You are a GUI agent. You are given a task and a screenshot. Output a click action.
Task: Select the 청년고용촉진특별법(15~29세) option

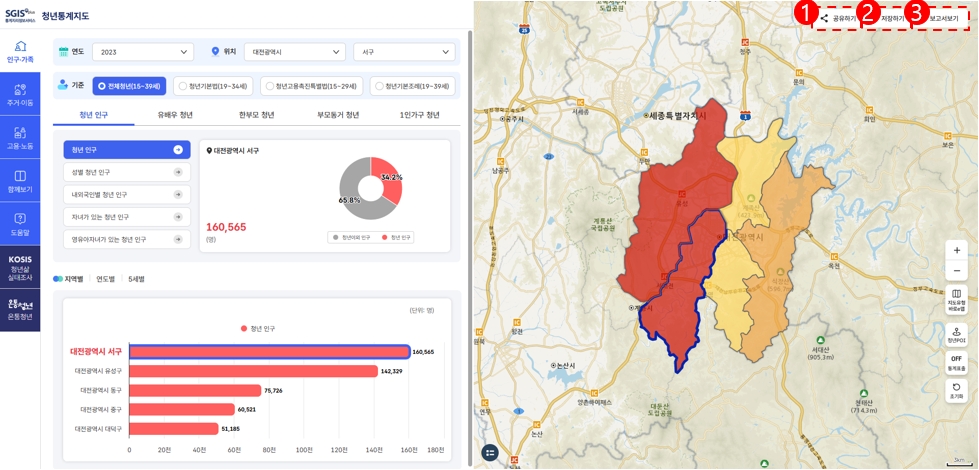pyautogui.click(x=310, y=86)
